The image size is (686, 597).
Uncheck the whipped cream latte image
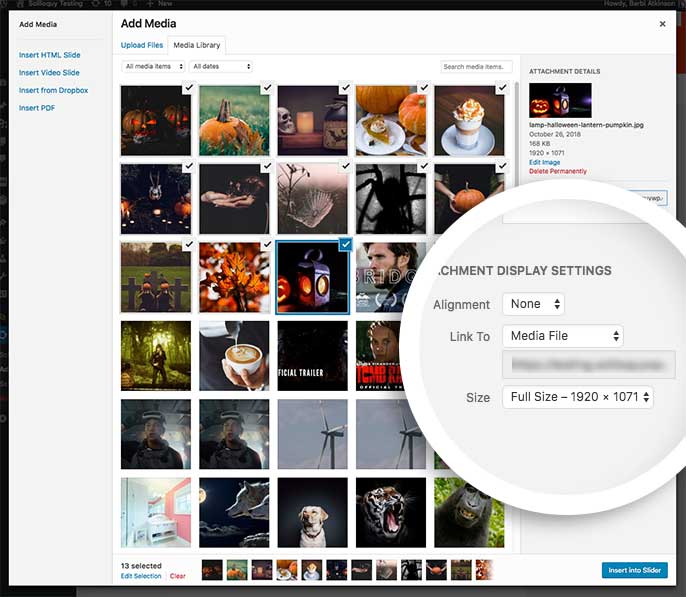click(x=502, y=87)
